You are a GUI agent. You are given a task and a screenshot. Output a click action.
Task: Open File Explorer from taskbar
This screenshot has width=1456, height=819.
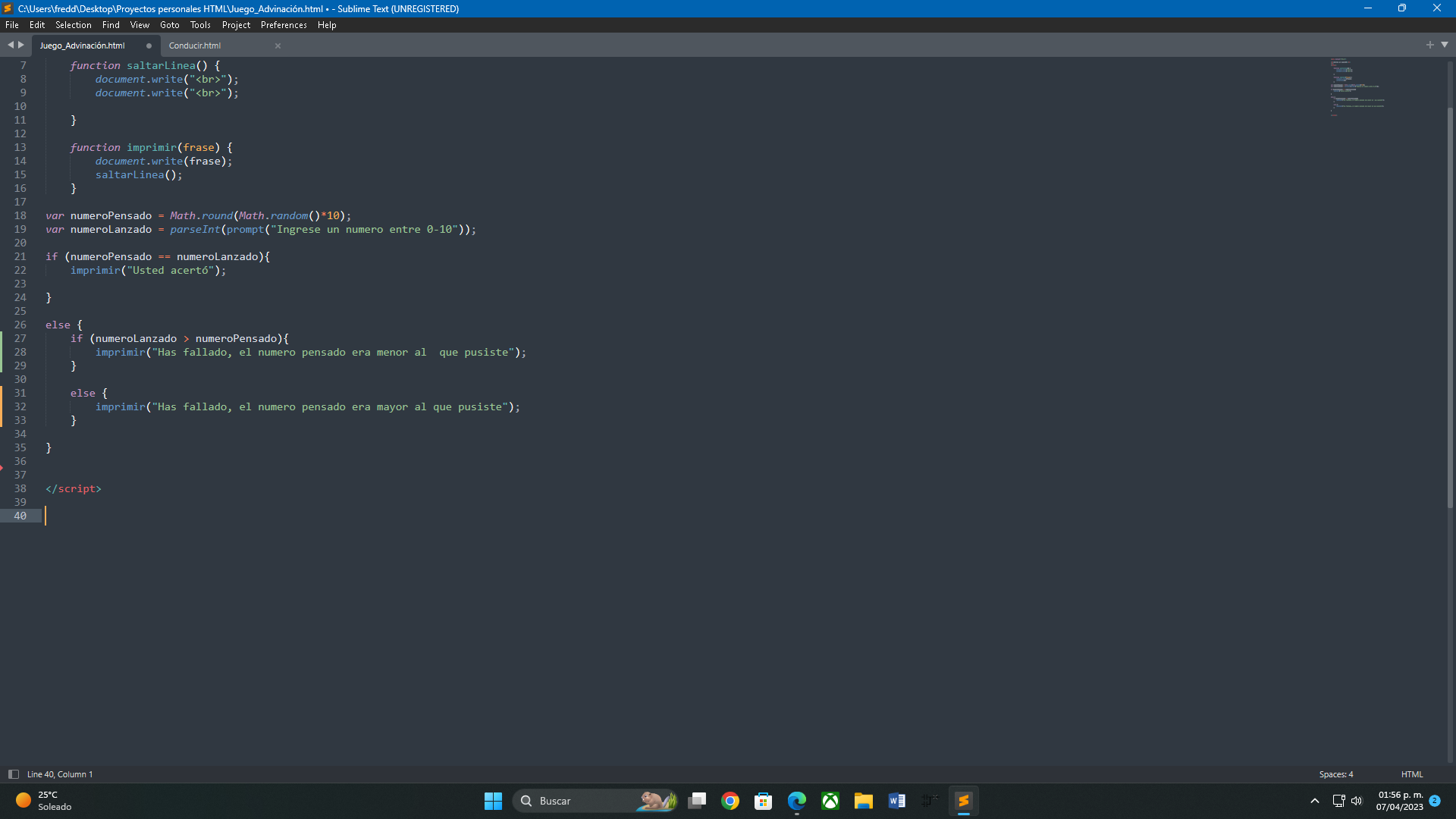tap(864, 801)
